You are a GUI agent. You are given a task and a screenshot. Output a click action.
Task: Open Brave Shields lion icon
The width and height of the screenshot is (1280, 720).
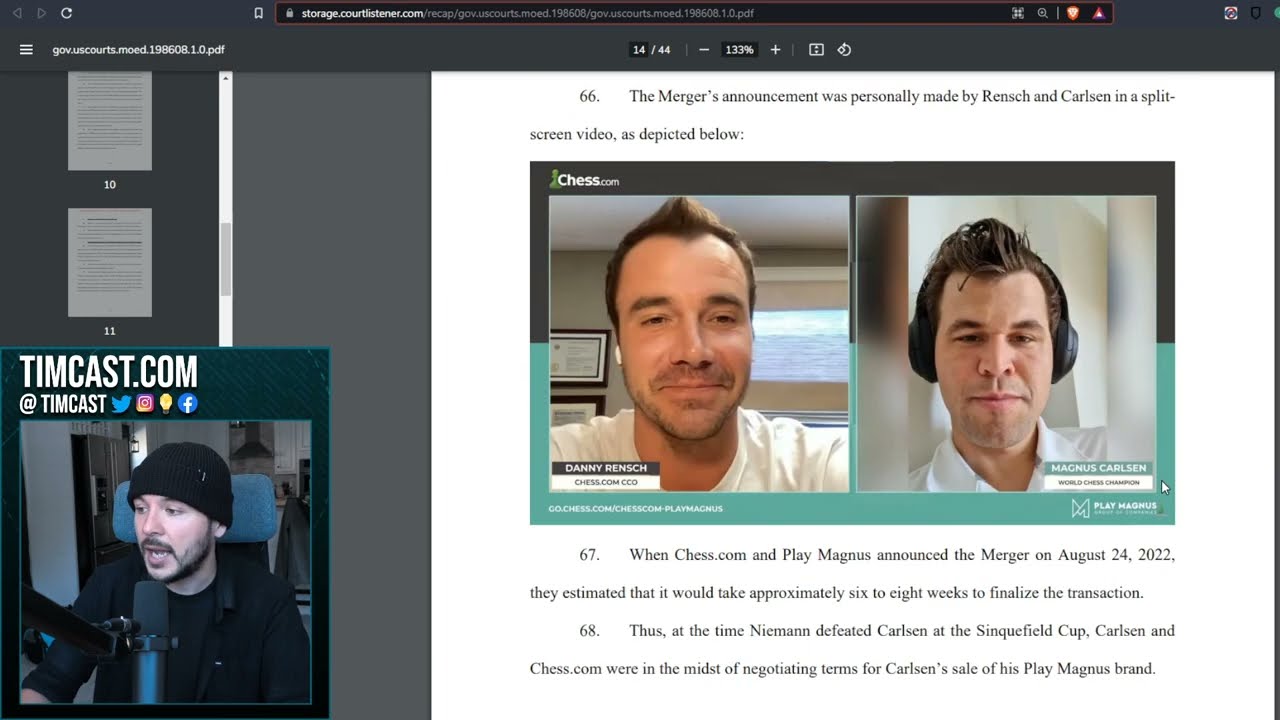pyautogui.click(x=1073, y=13)
